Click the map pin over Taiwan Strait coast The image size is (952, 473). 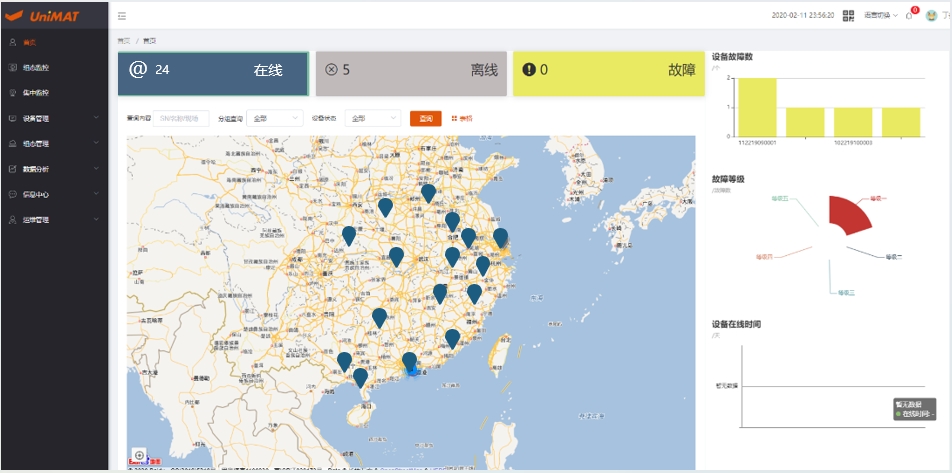(x=452, y=339)
